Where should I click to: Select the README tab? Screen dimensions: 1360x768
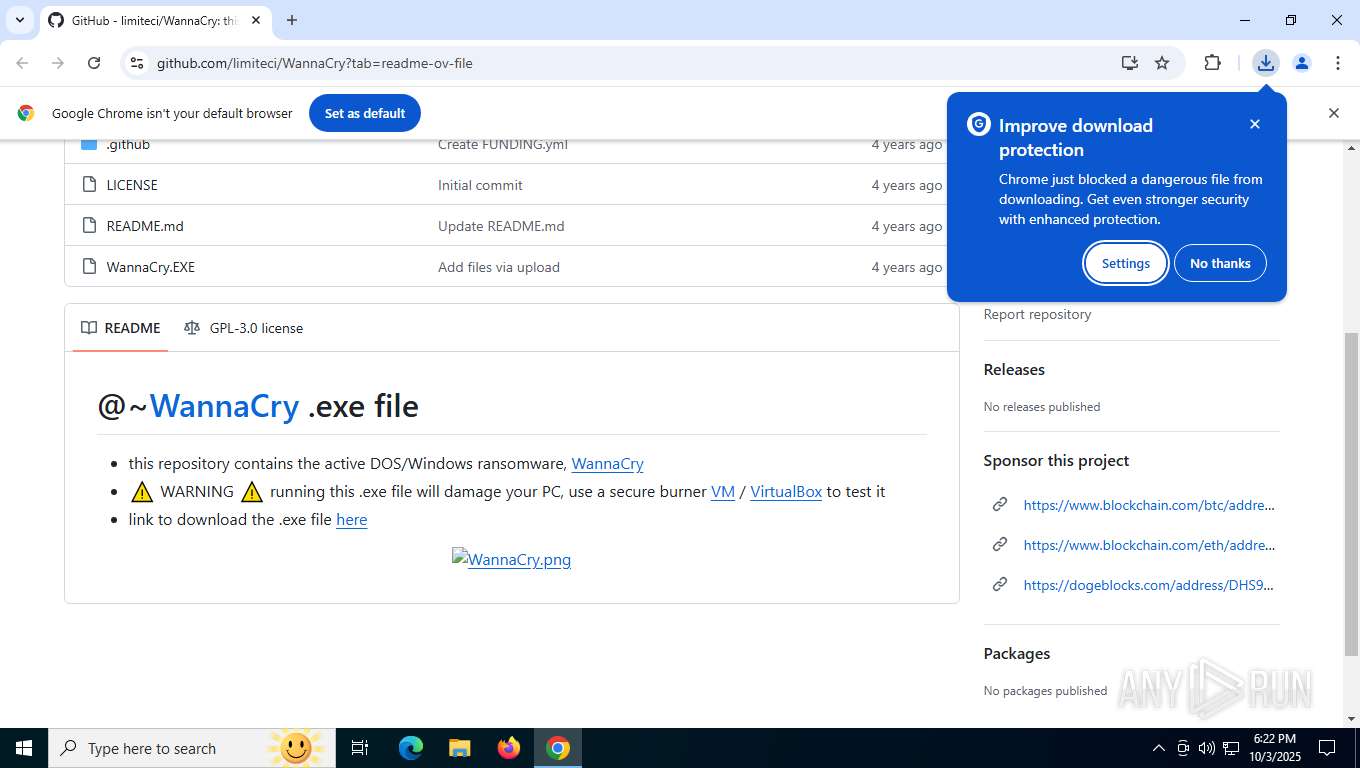[x=120, y=328]
